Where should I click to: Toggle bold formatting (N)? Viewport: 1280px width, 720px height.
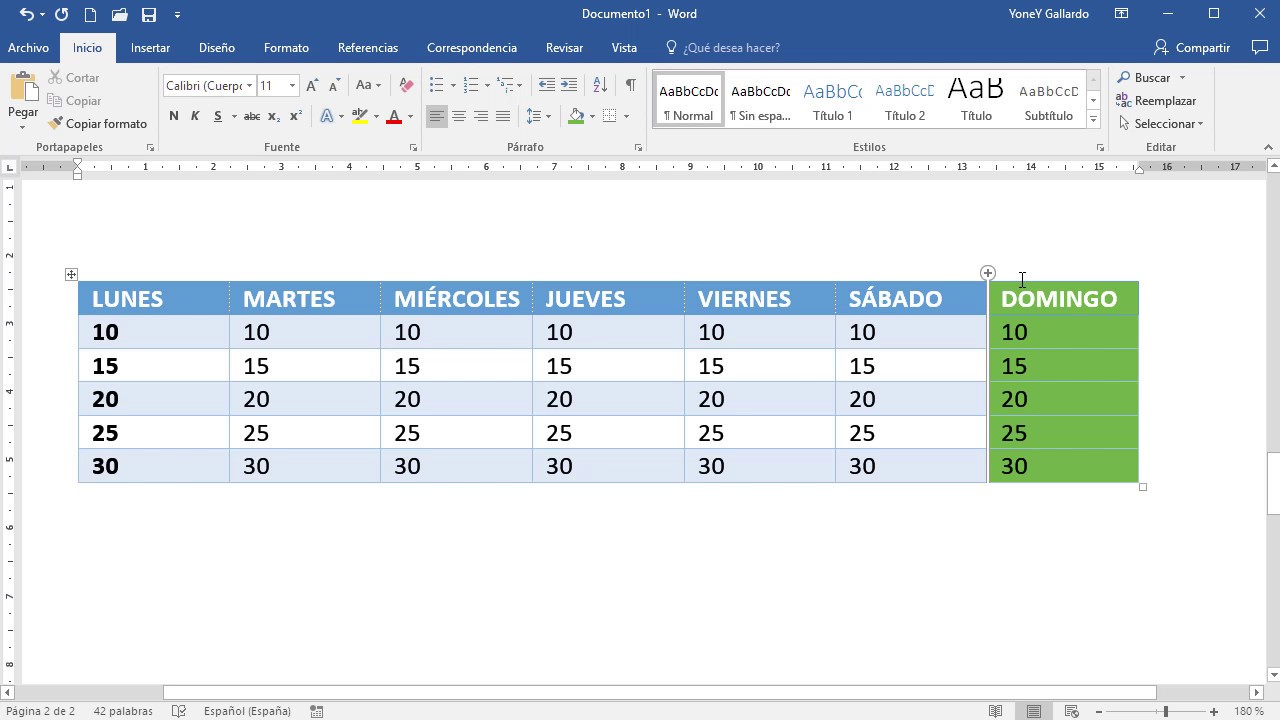174,116
